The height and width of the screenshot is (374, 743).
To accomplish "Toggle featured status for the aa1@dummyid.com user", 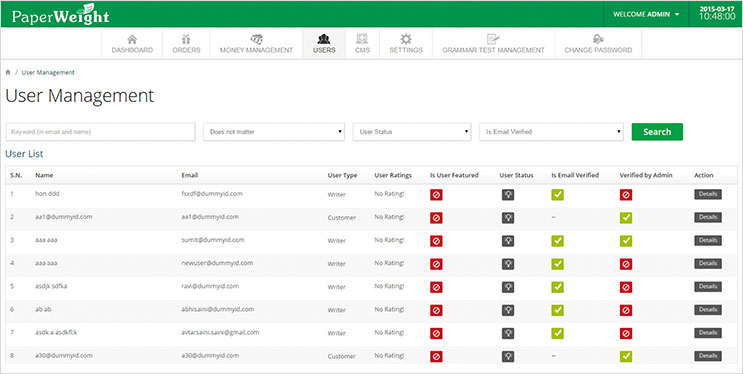I will 436,218.
